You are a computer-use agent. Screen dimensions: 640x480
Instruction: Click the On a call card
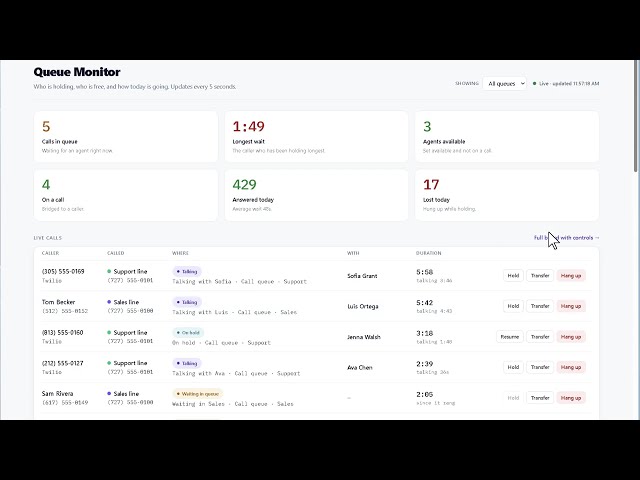click(126, 195)
